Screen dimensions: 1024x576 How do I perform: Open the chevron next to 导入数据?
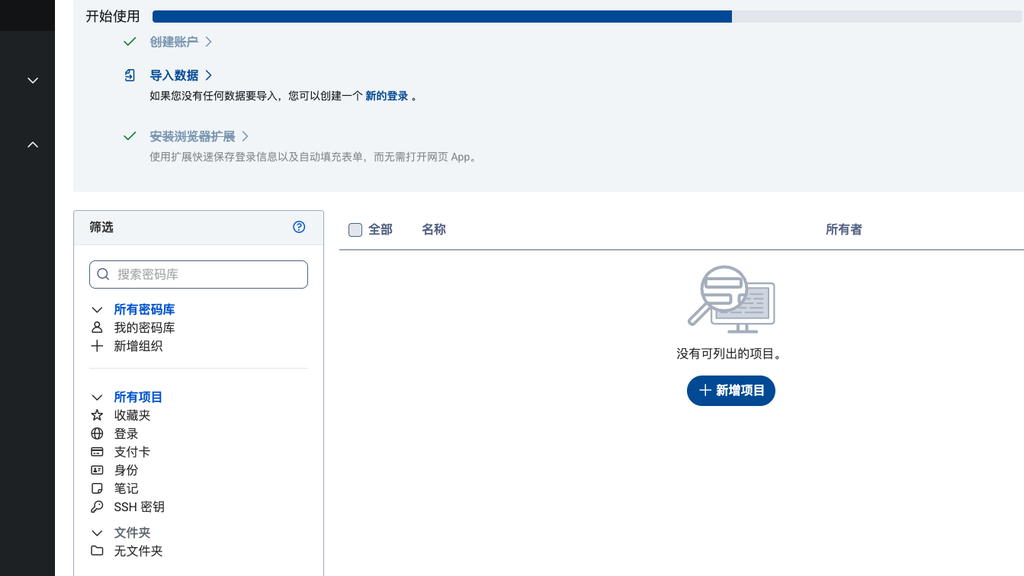click(x=208, y=75)
